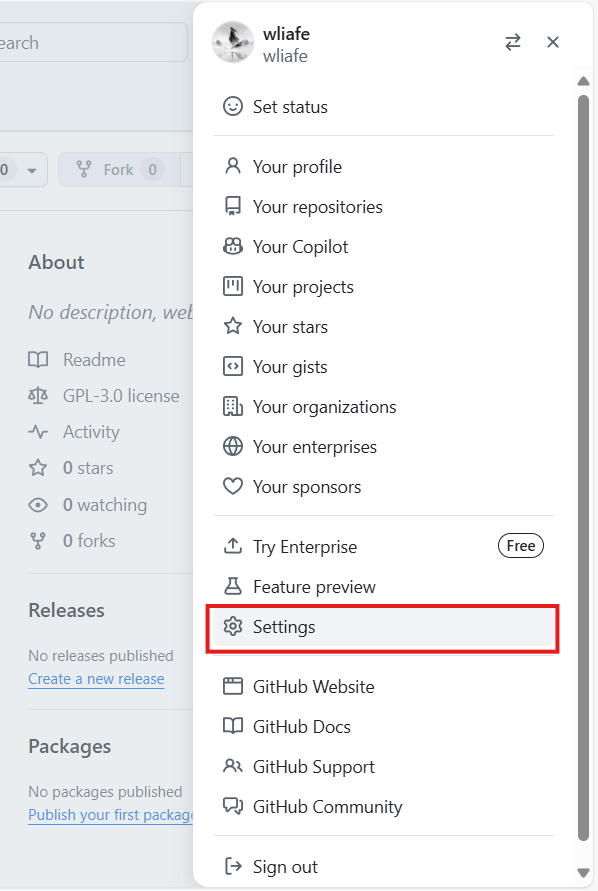Click the Set status smiley icon
The width and height of the screenshot is (598, 891).
(x=232, y=106)
